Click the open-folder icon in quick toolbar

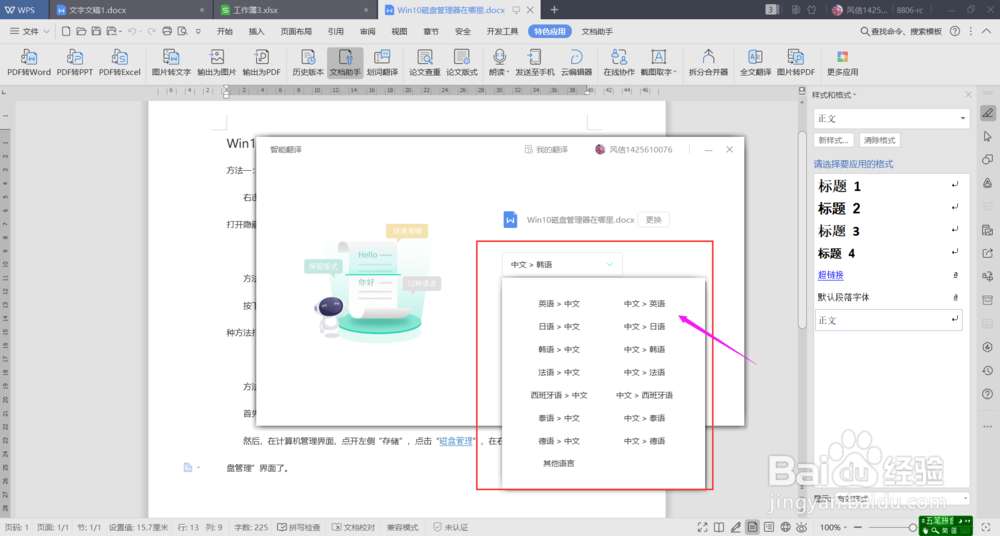click(81, 31)
